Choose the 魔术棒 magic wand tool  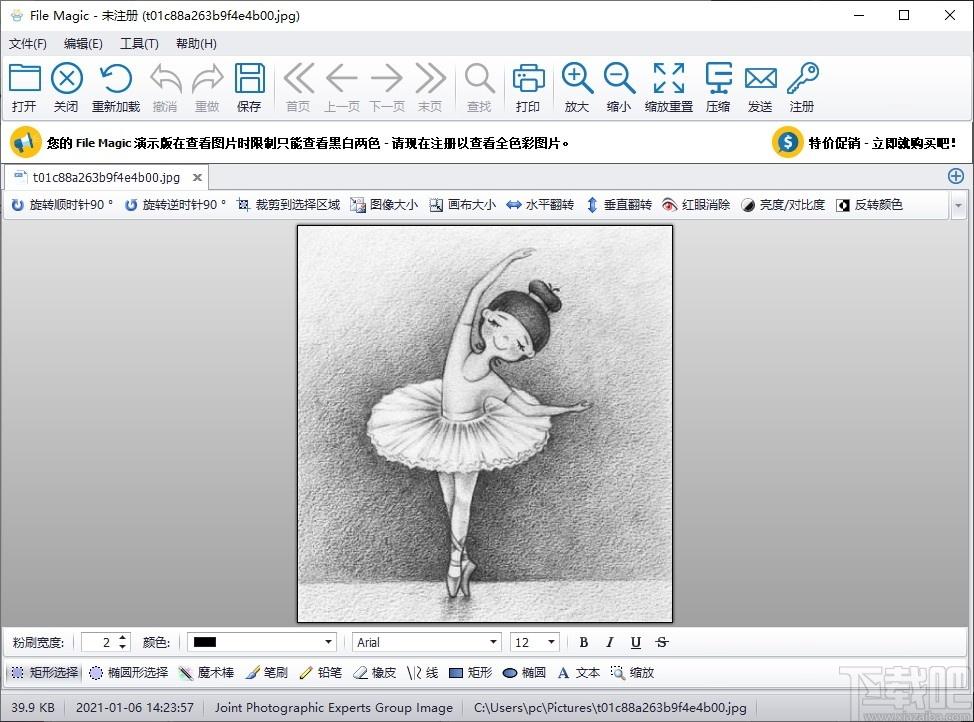tap(206, 673)
